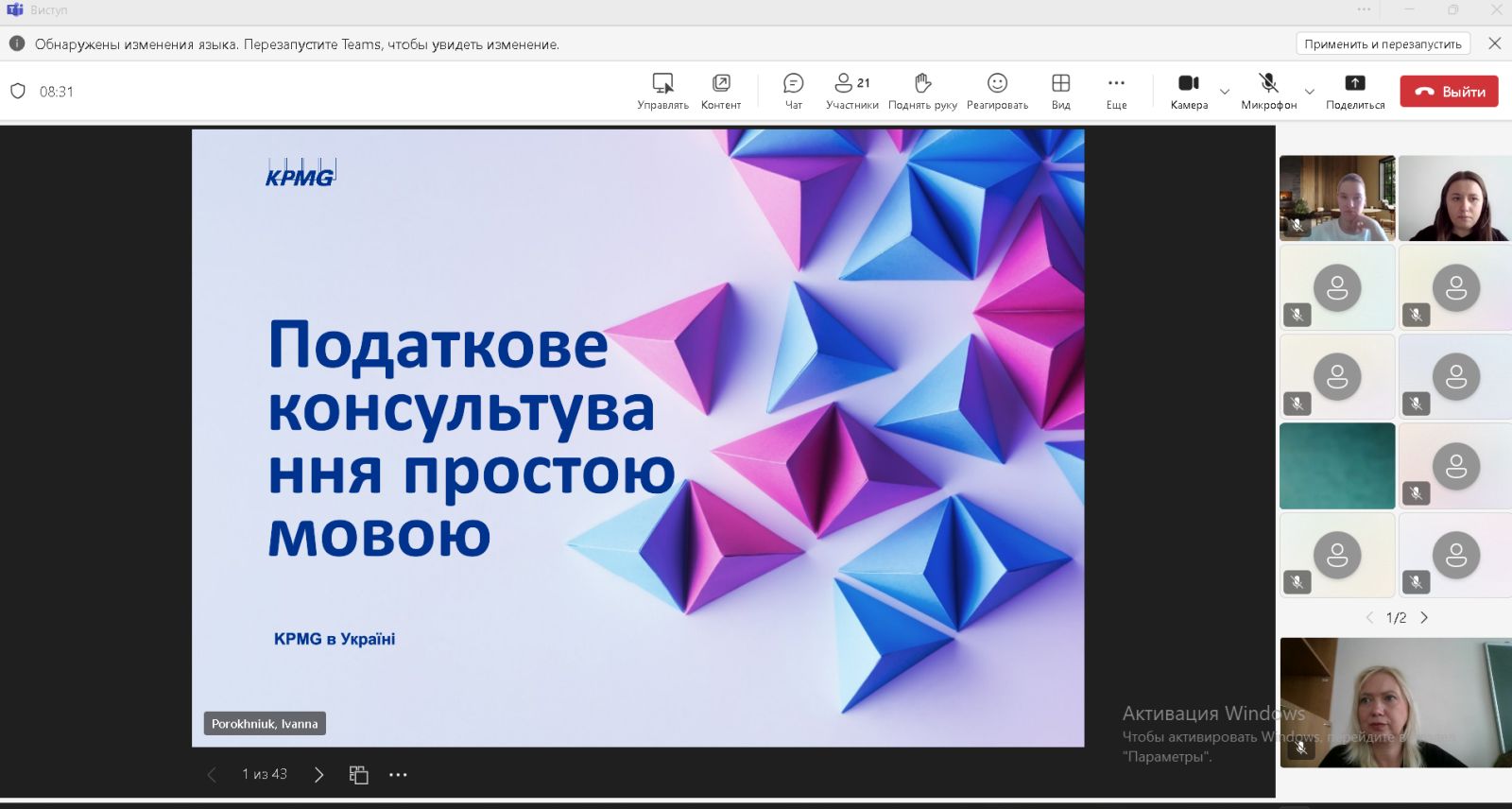Go to next participants gallery page
The image size is (1512, 809).
point(1424,618)
